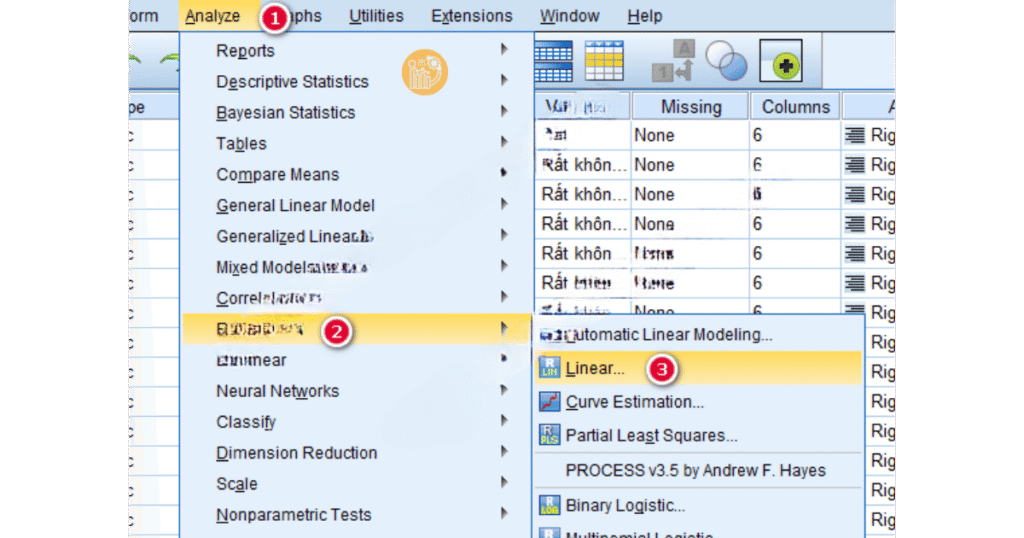The image size is (1024, 538).
Task: Select Linear... from the Regression submenu
Action: coord(595,368)
